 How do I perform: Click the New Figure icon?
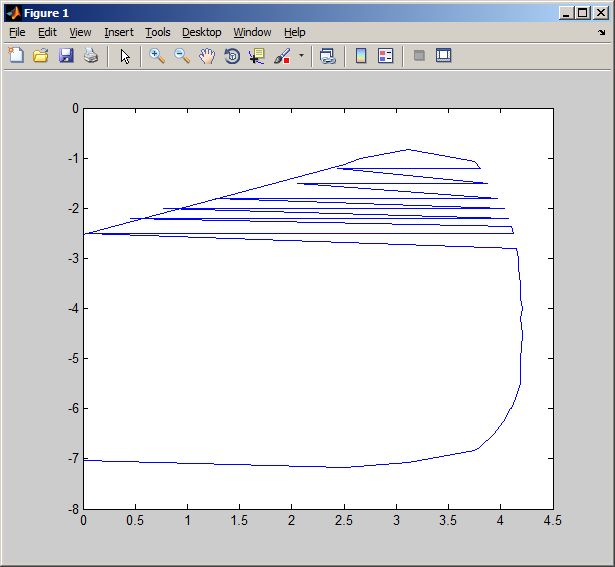(x=16, y=56)
